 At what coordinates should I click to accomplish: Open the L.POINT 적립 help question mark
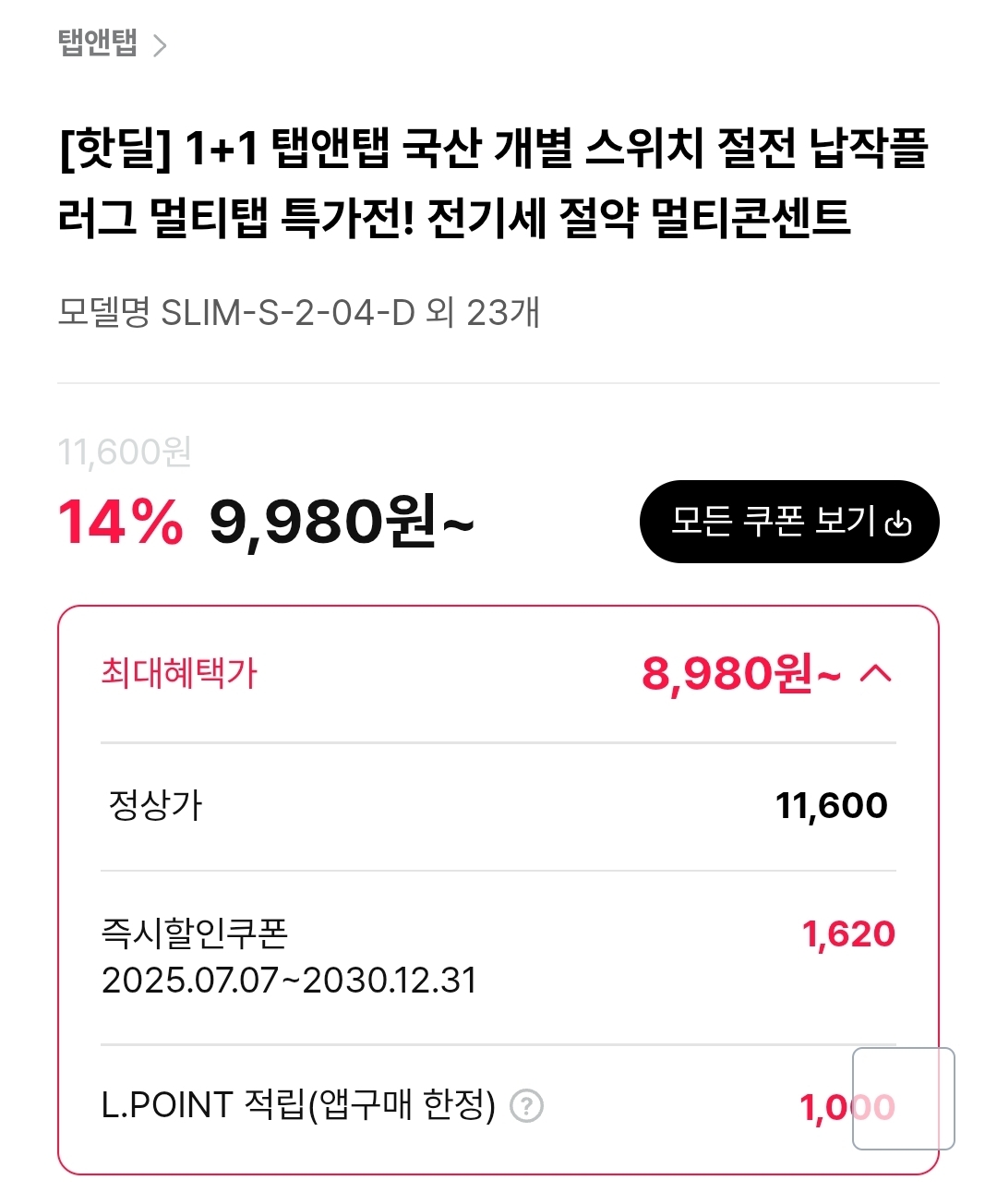pyautogui.click(x=527, y=1105)
